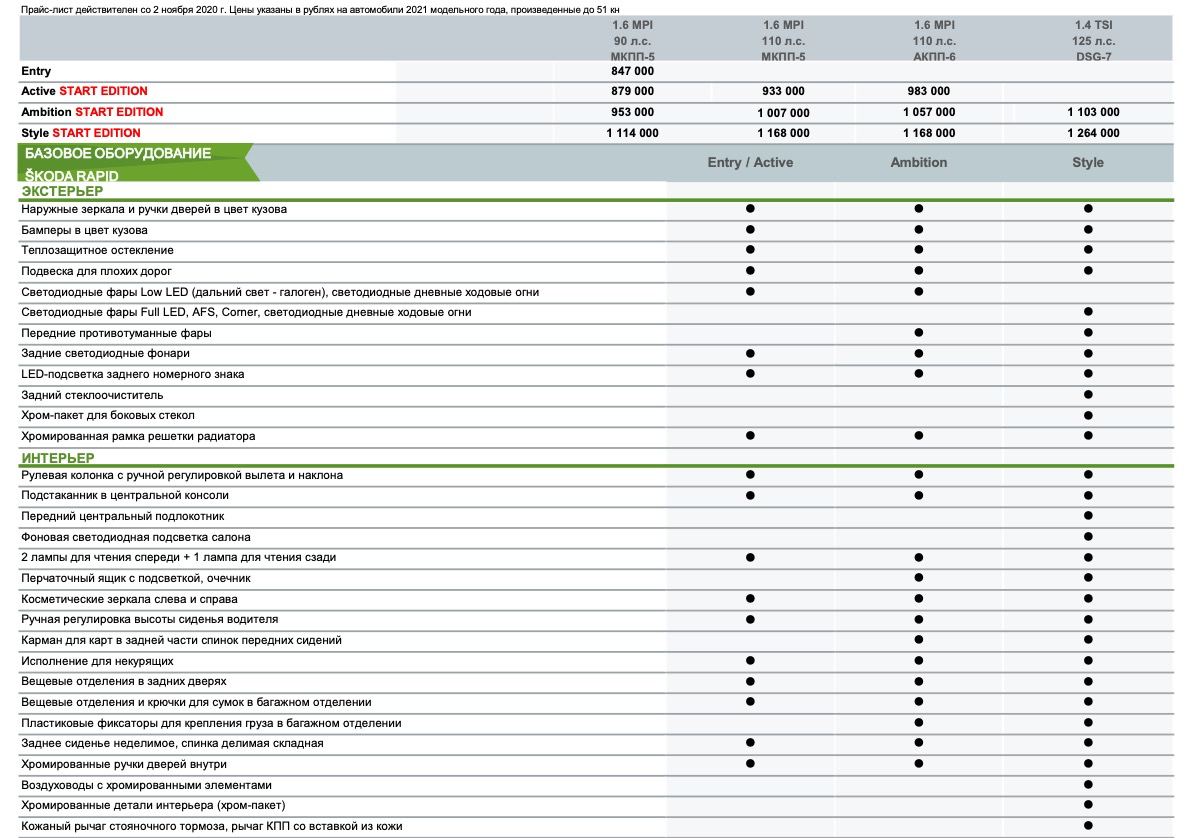Click the Style bullet in Передний центральный подлокотник row
1187x838 pixels.
click(x=1088, y=516)
